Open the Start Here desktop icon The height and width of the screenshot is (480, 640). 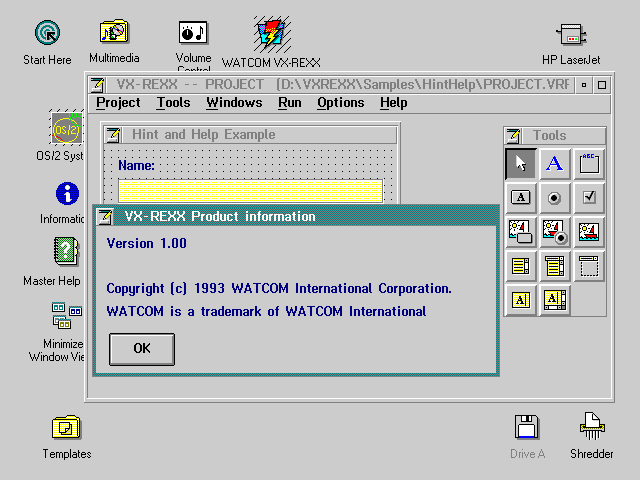pos(47,33)
